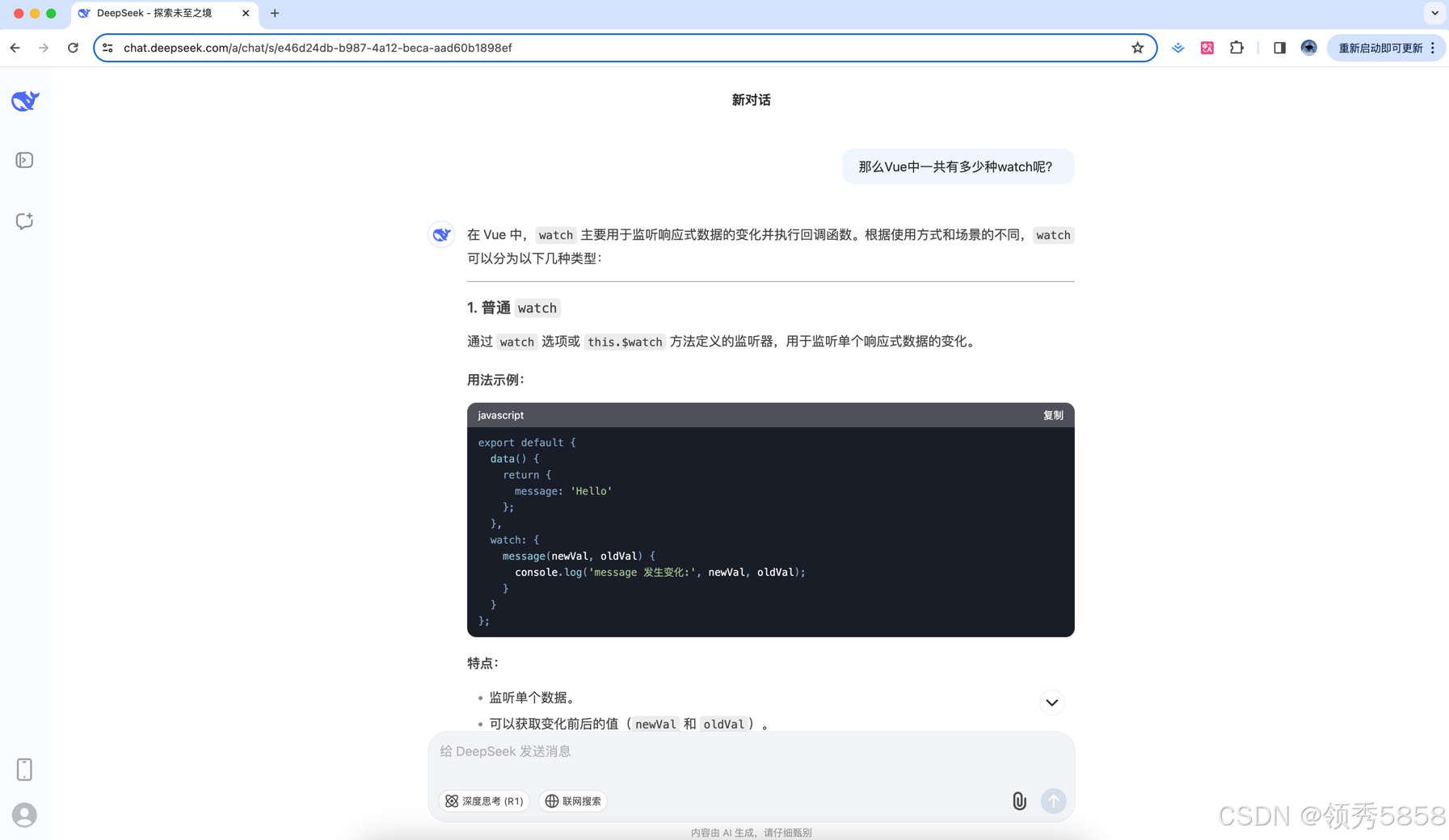
Task: Click the bullet 监听单个数据。
Action: coord(533,697)
